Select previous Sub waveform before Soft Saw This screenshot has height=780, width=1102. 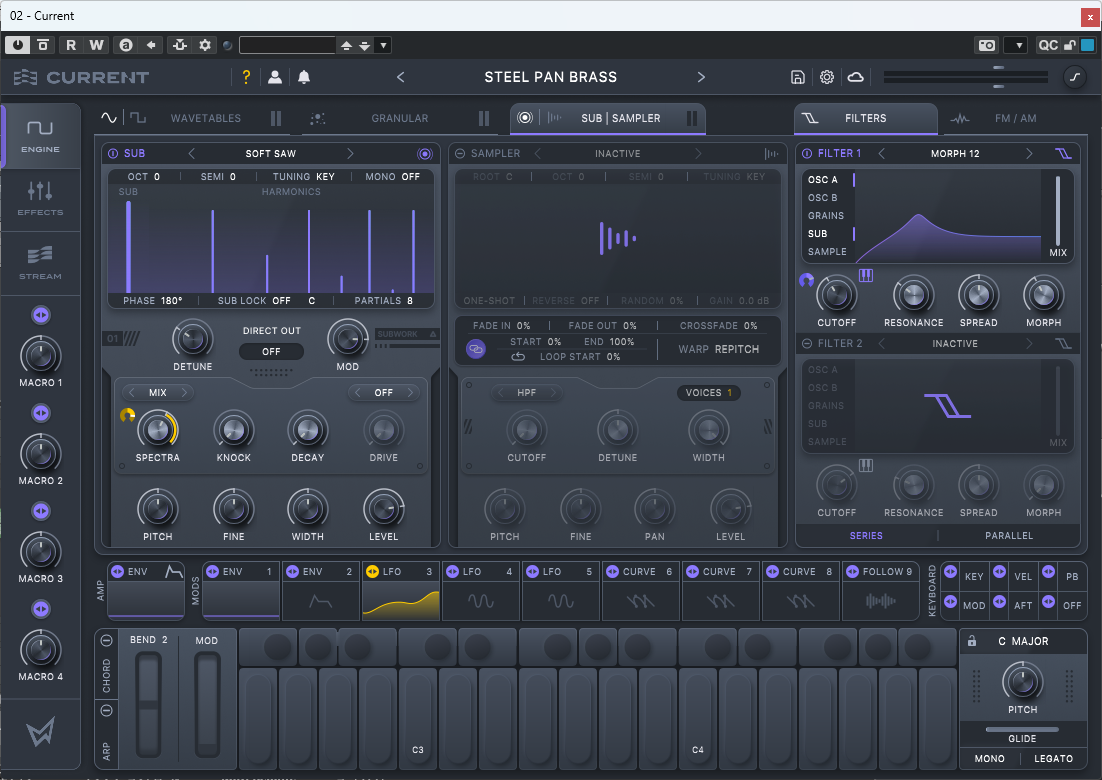[x=191, y=153]
